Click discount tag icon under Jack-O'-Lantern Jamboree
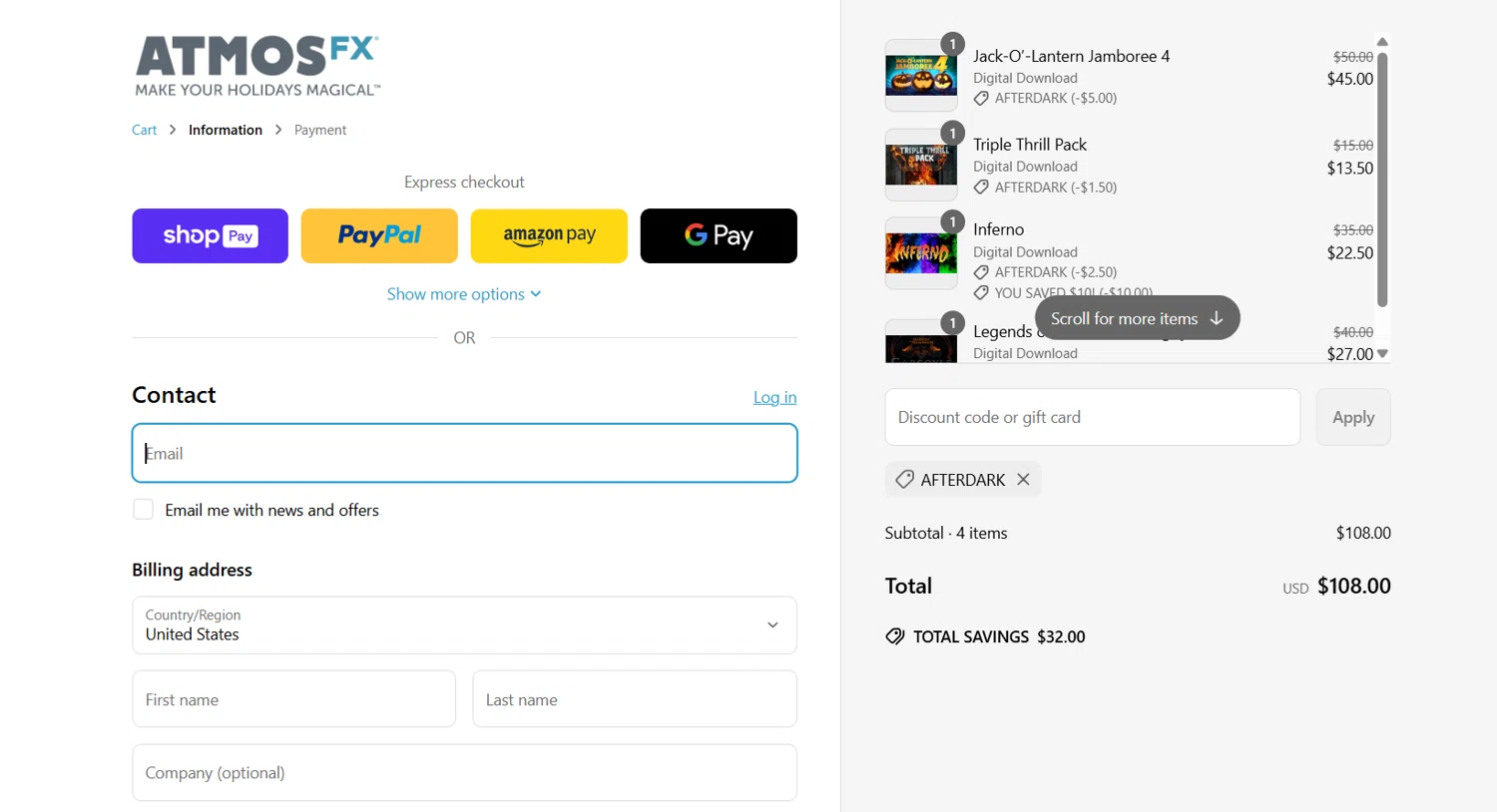The image size is (1497, 812). coord(981,99)
